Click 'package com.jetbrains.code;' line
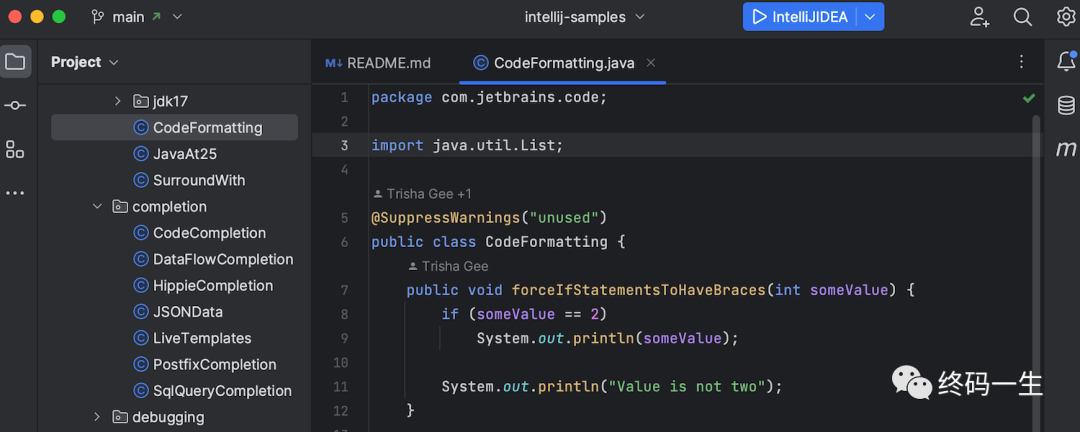Image resolution: width=1080 pixels, height=432 pixels. coord(489,98)
